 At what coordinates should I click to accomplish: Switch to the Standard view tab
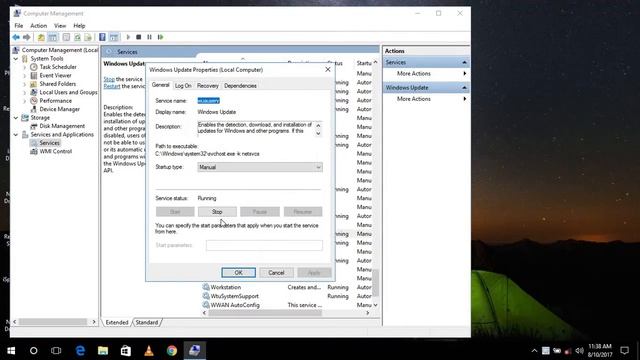click(147, 322)
